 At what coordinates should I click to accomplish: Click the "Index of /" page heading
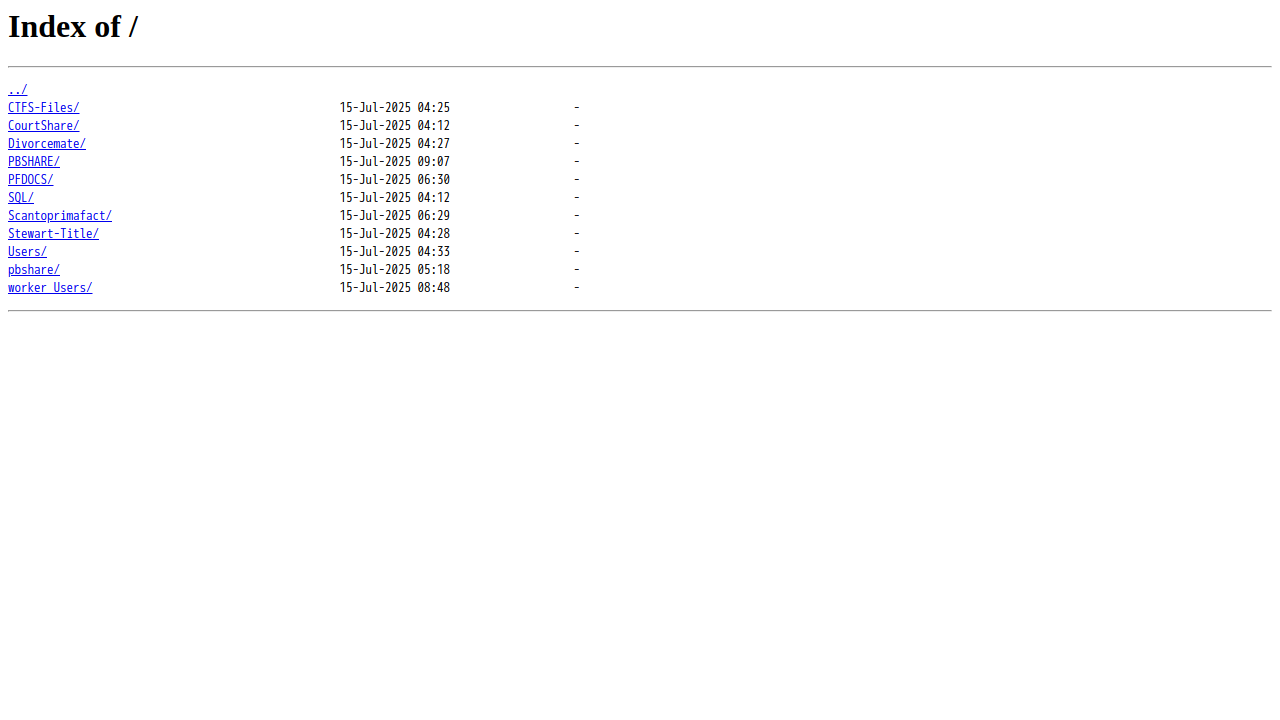click(x=73, y=27)
